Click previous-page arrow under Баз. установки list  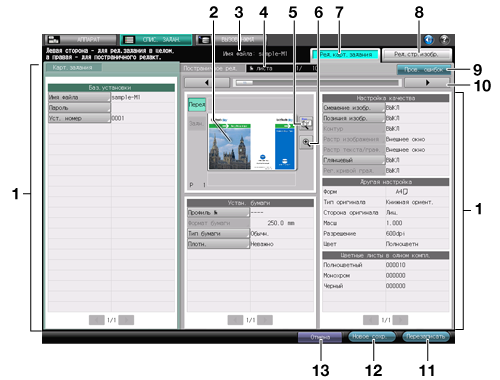(x=97, y=320)
